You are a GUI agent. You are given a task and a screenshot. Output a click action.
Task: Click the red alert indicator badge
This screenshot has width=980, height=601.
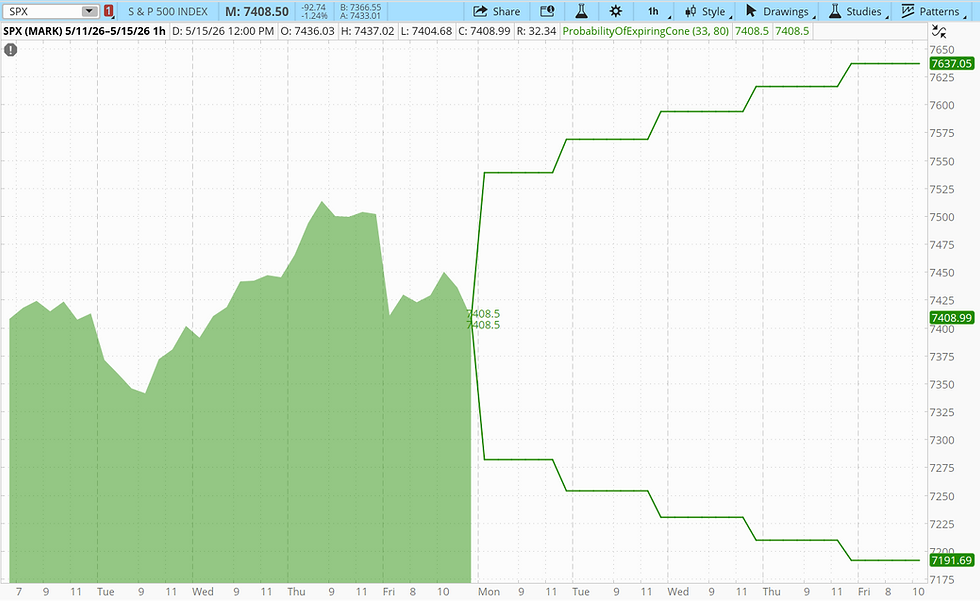click(x=109, y=11)
